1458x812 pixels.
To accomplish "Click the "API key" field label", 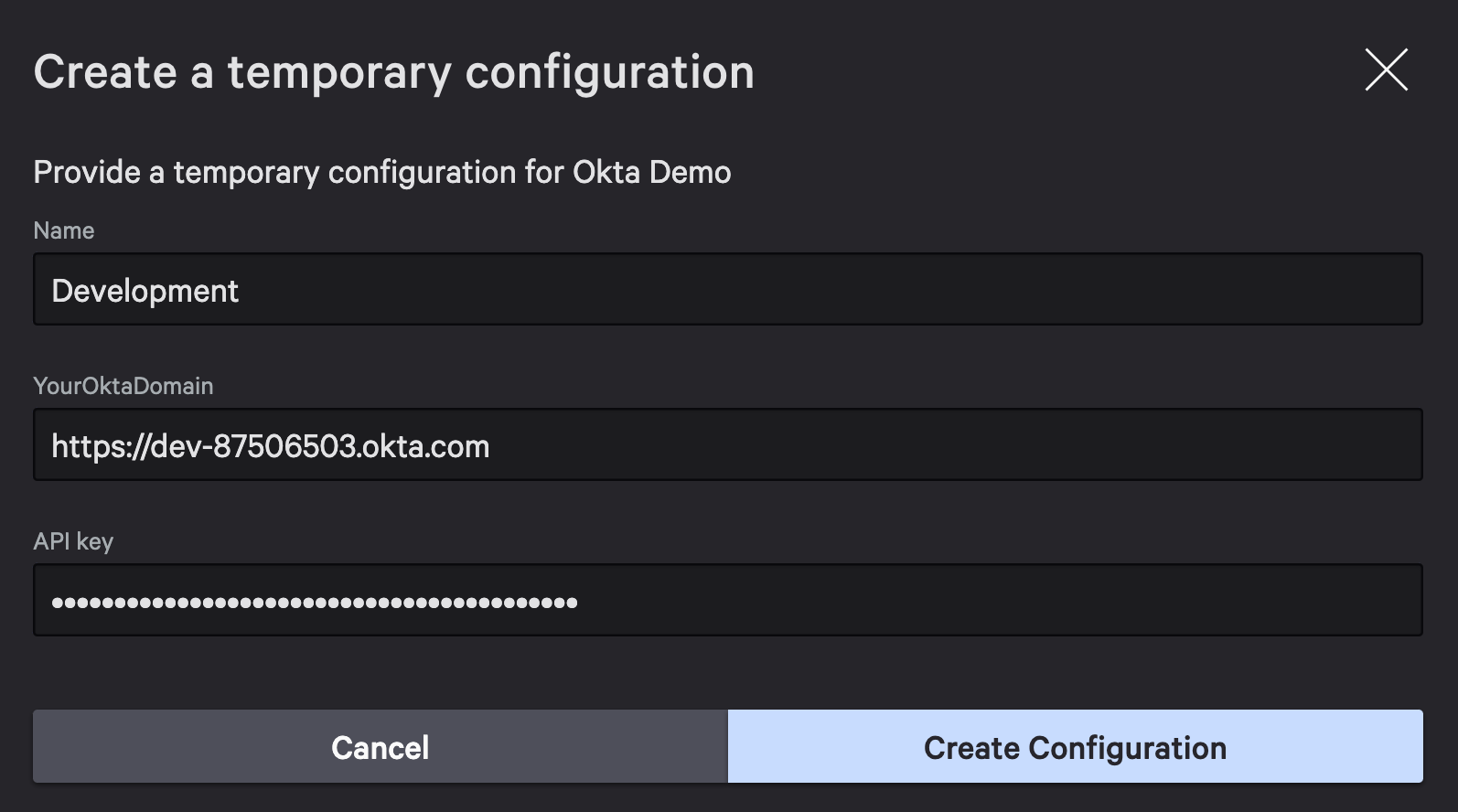I will (x=73, y=541).
